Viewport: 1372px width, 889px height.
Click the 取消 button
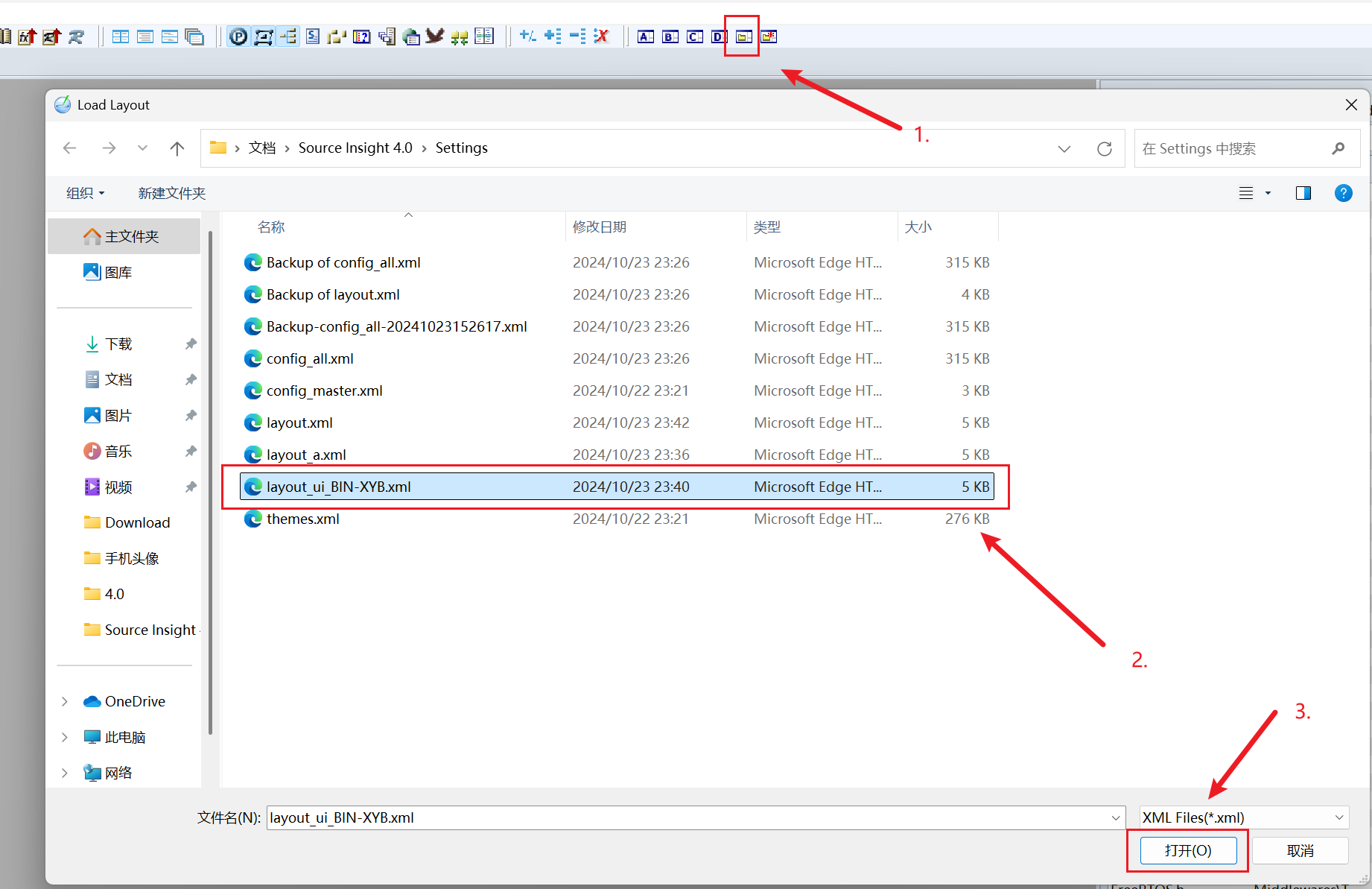pyautogui.click(x=1300, y=850)
